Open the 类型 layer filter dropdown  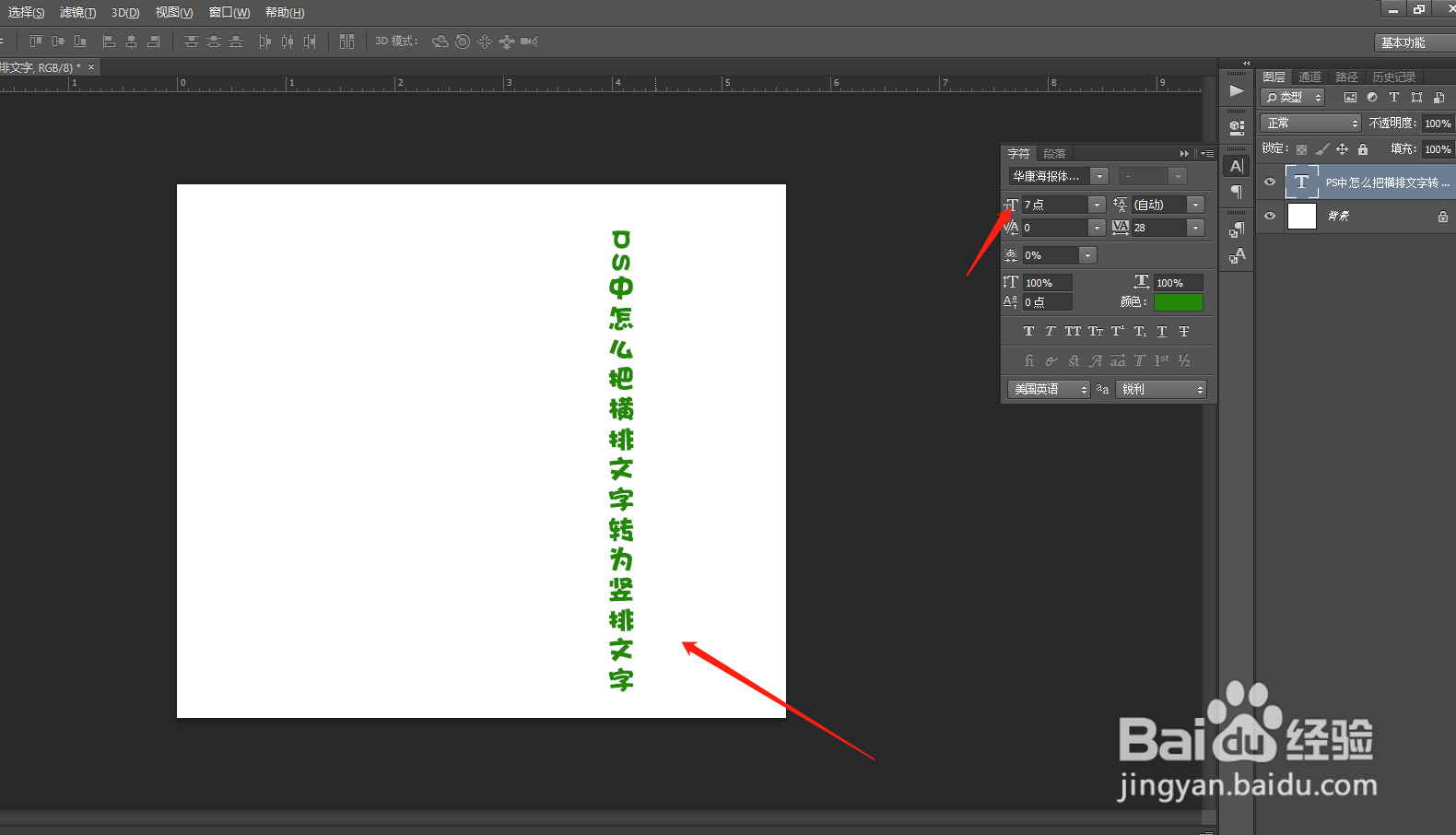(1292, 97)
